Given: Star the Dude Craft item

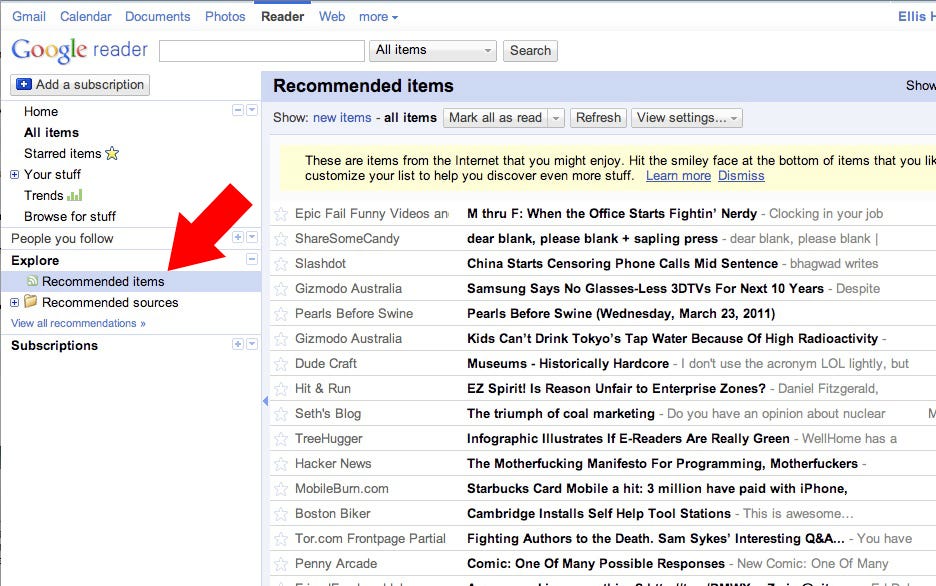Looking at the screenshot, I should [x=281, y=365].
